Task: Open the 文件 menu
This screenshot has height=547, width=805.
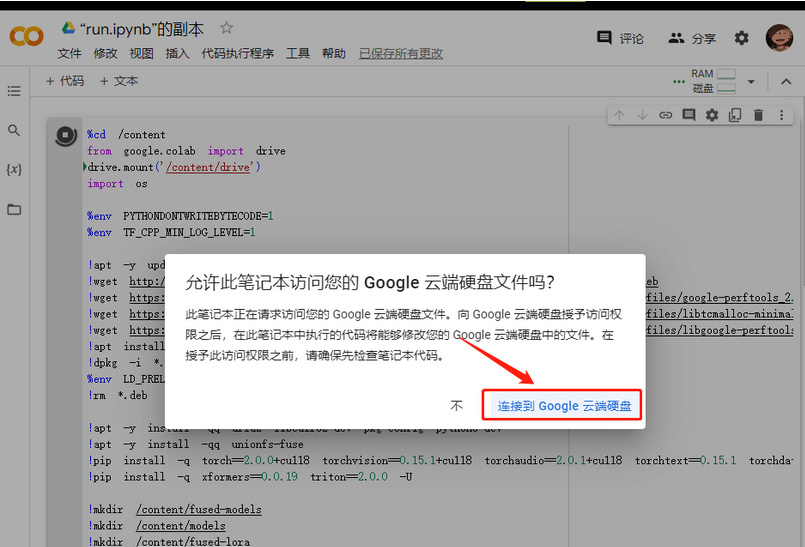Action: [x=69, y=53]
